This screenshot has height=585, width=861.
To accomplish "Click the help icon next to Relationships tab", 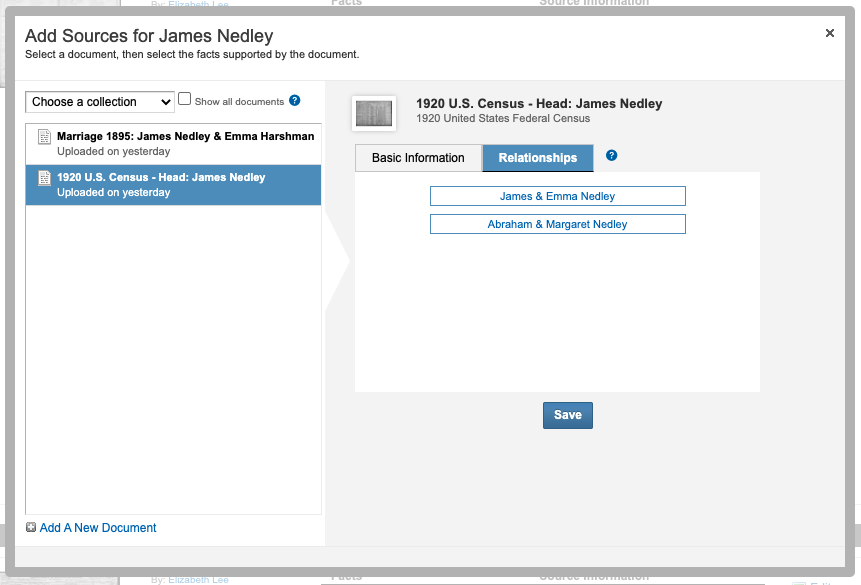I will click(x=612, y=156).
